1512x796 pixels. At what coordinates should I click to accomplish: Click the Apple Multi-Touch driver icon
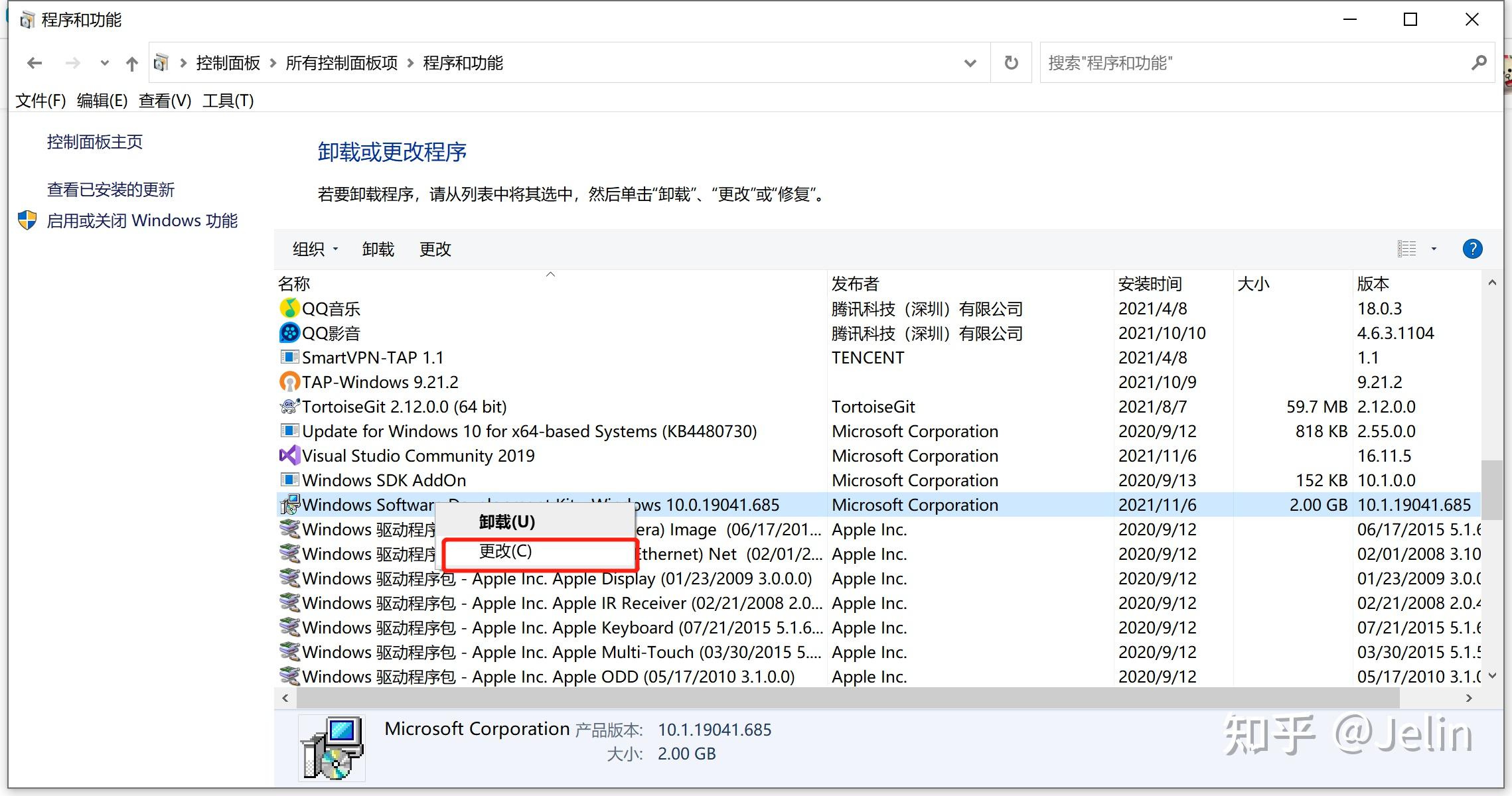[289, 652]
